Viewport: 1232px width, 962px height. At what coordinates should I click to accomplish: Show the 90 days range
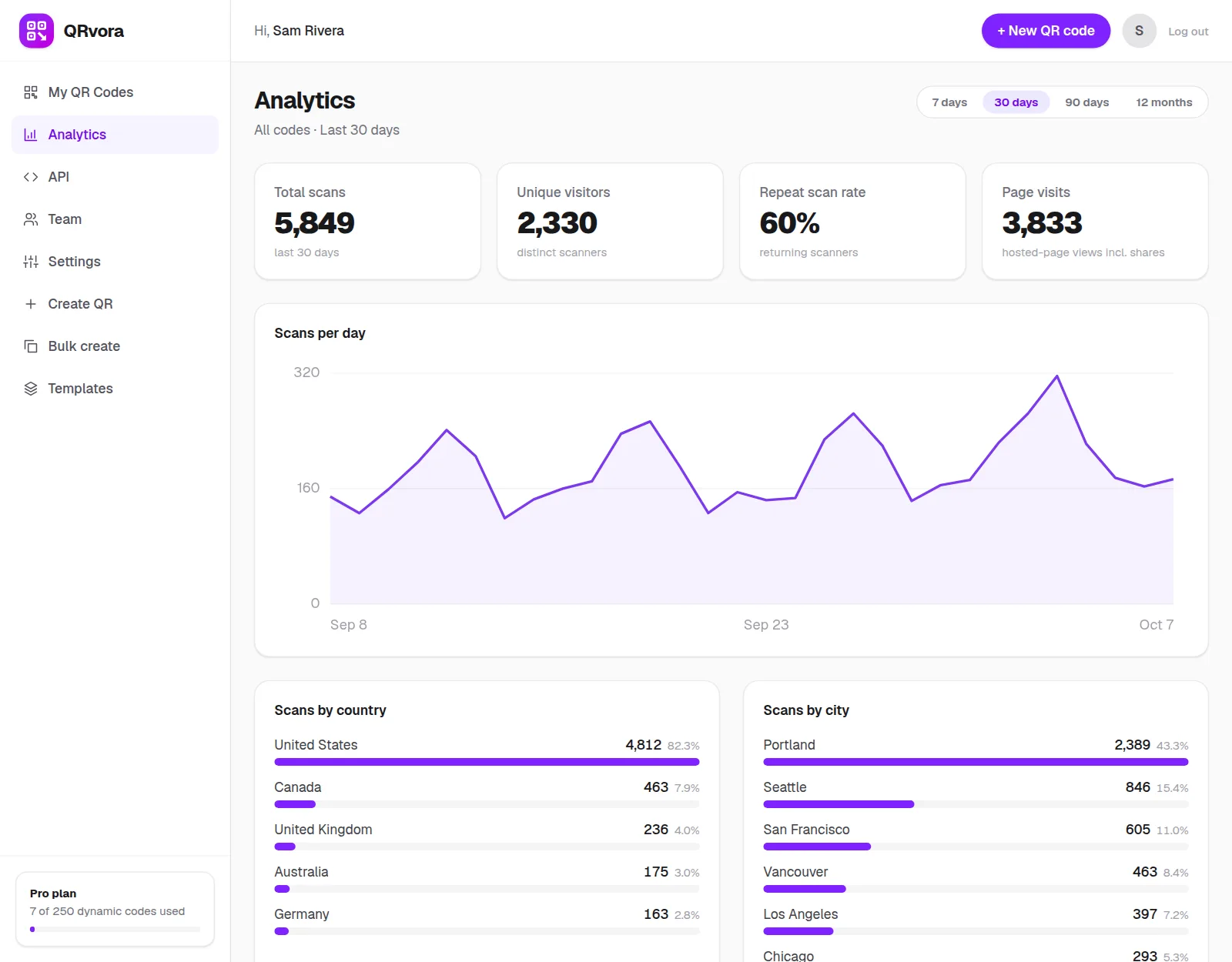(x=1086, y=102)
